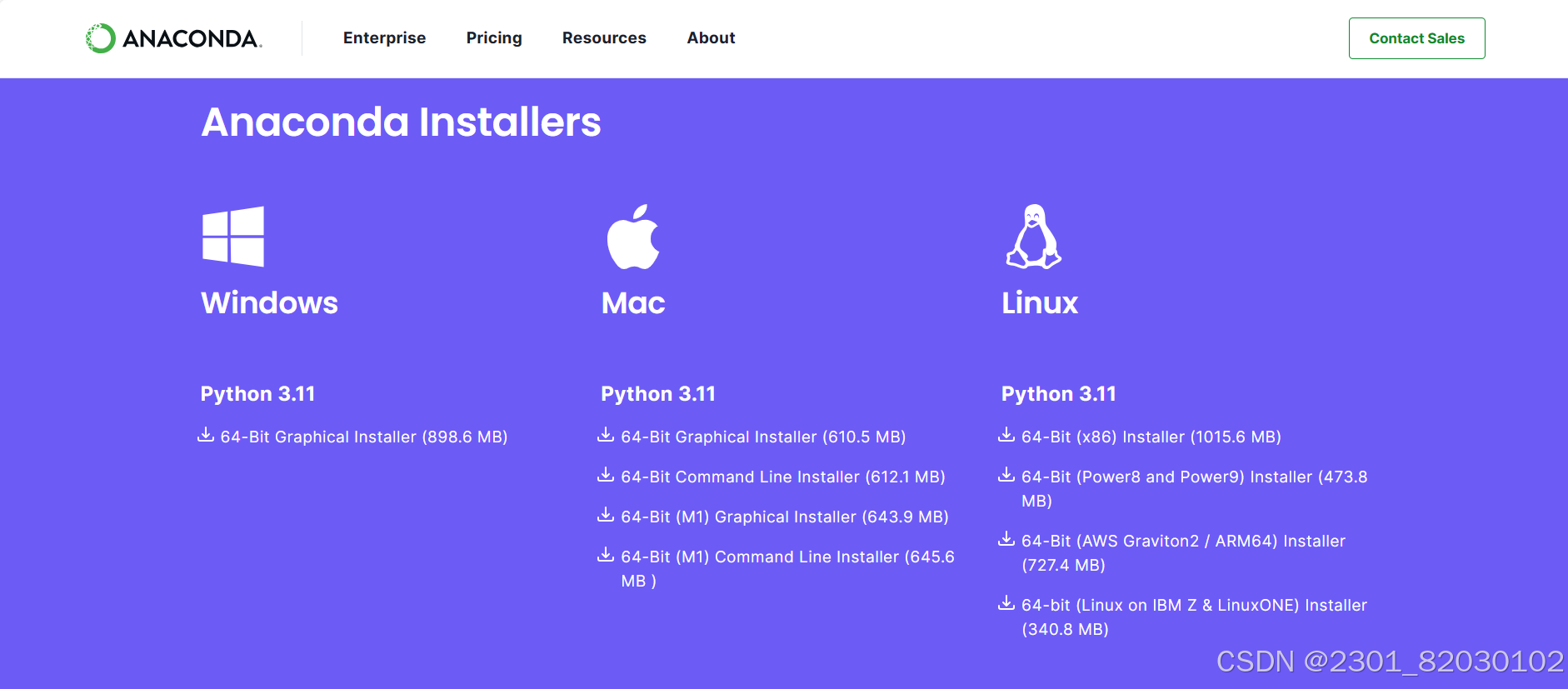Viewport: 1568px width, 689px height.
Task: Click download icon beside M1 Graphical Installer
Action: [x=606, y=515]
